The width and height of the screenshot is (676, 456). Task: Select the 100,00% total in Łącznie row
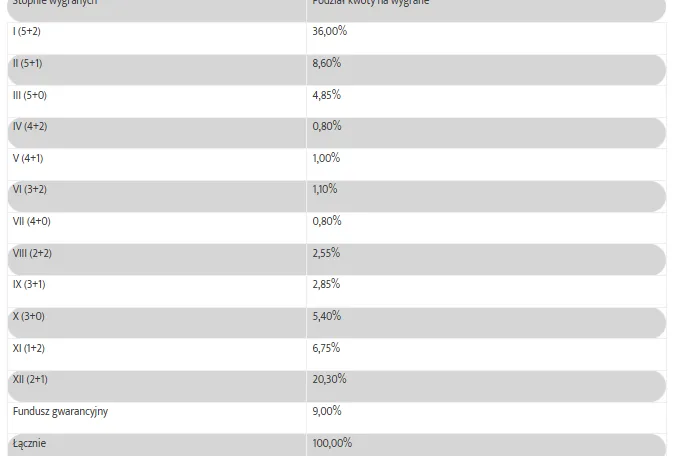tap(332, 443)
